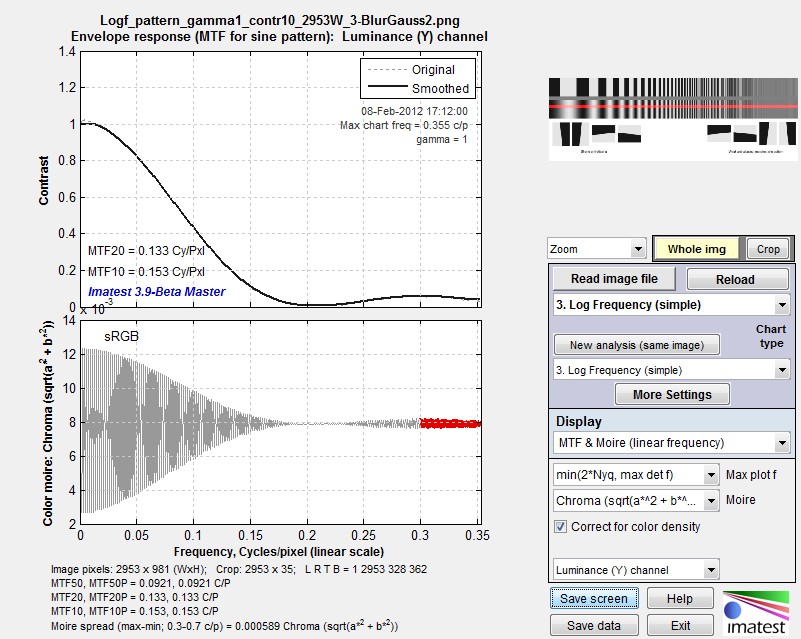Click the red moire region in plot
Viewport: 801px width, 639px height.
[450, 423]
